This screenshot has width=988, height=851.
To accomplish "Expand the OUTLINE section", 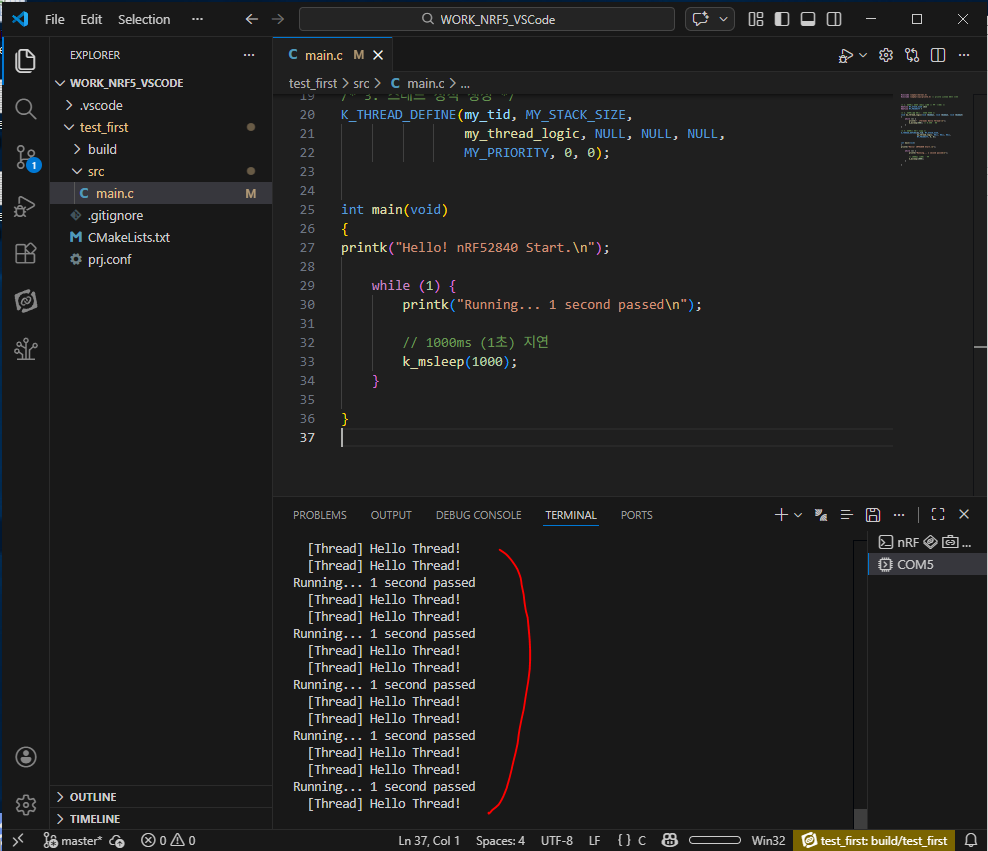I will [161, 797].
